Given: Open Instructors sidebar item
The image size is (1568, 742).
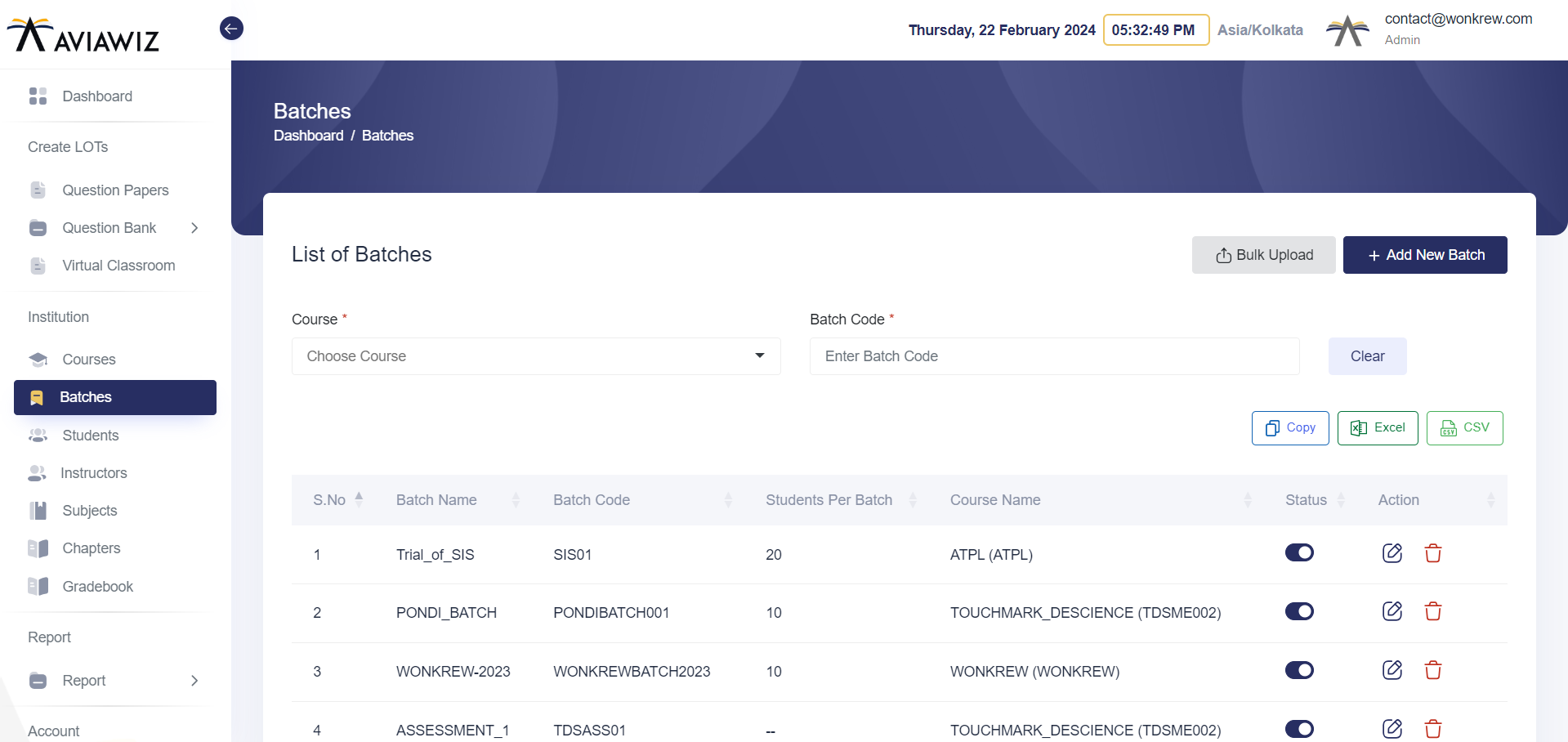Looking at the screenshot, I should (94, 473).
